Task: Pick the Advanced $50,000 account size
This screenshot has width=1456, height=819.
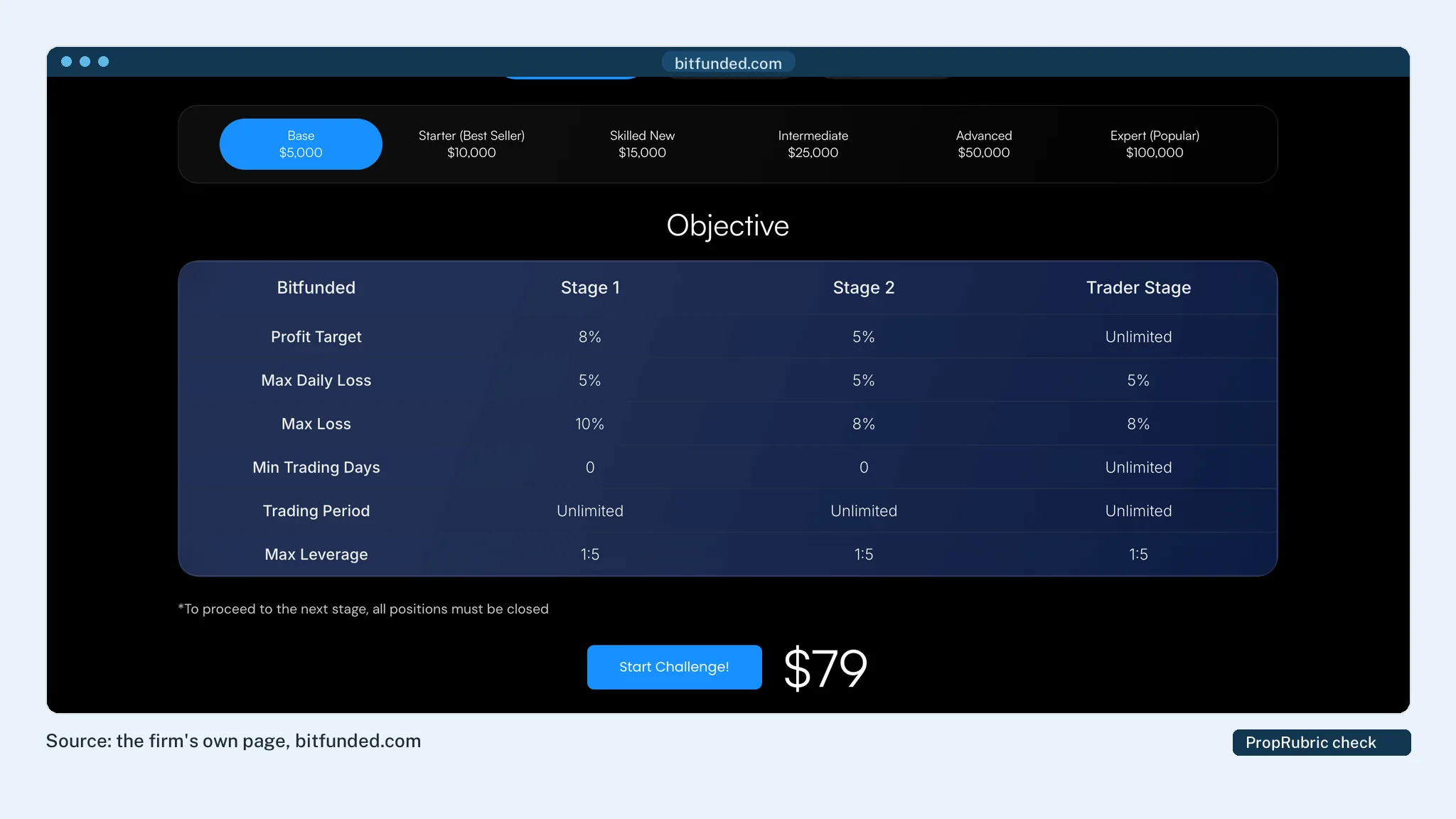Action: click(984, 144)
